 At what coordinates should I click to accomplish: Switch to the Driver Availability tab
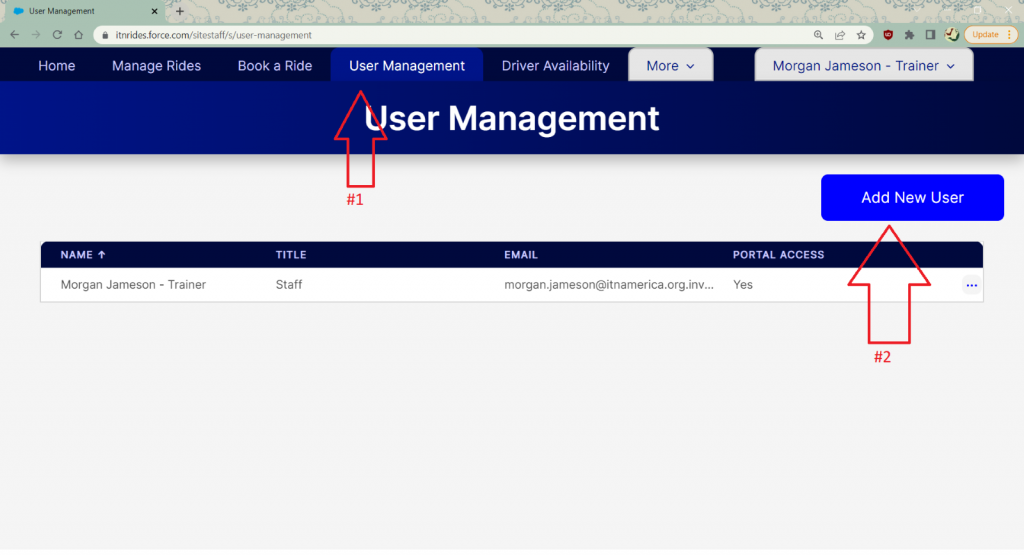555,66
